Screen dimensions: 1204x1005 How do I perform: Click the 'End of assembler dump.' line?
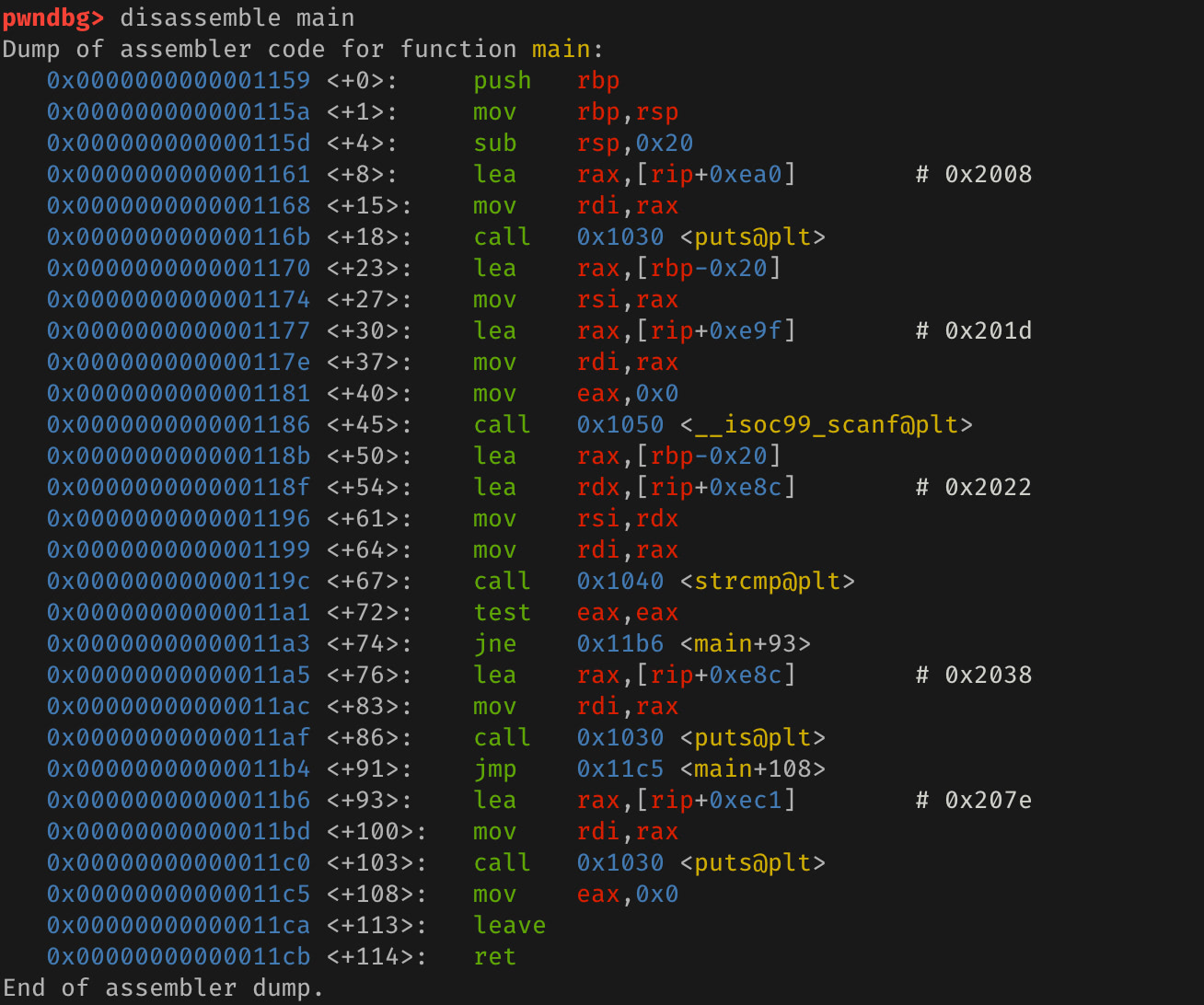163,988
